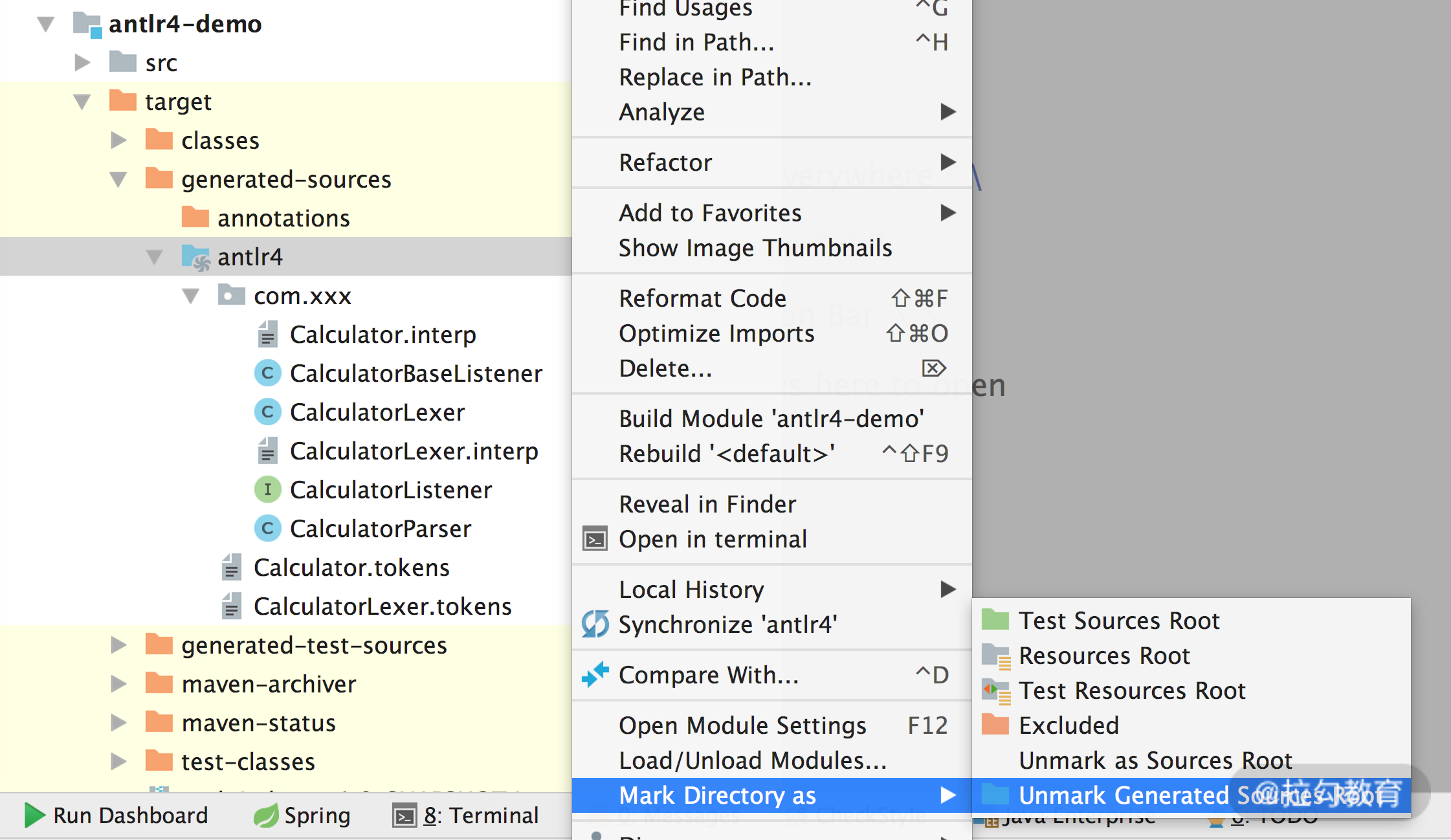Image resolution: width=1451 pixels, height=840 pixels.
Task: Click the CalculatorBaseListener class icon
Action: point(267,373)
